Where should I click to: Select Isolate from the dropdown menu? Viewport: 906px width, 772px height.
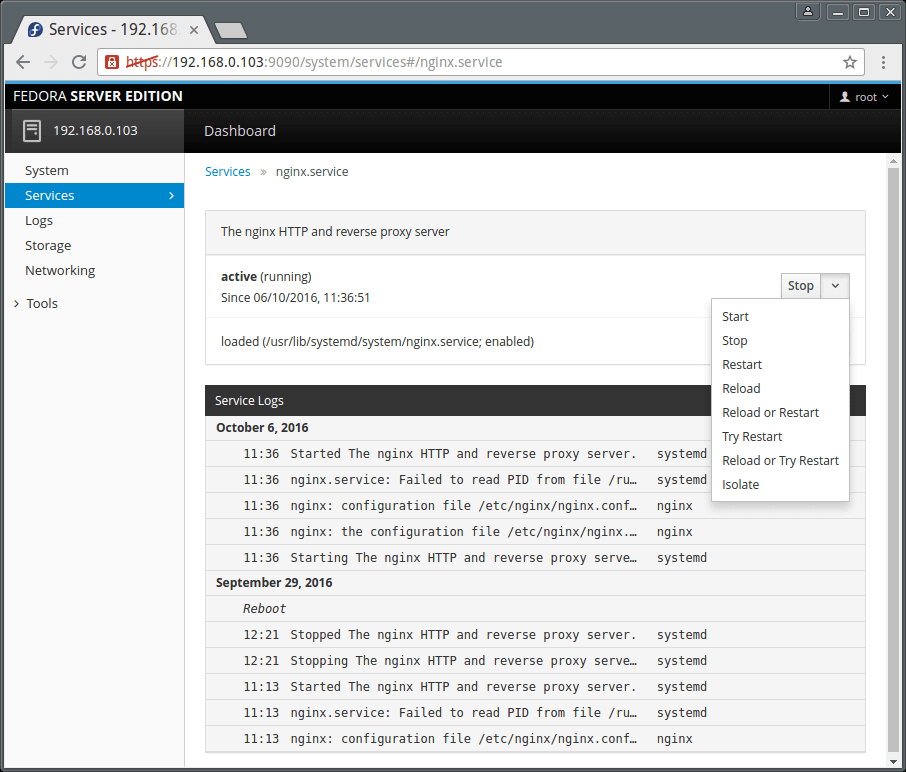[x=740, y=485]
